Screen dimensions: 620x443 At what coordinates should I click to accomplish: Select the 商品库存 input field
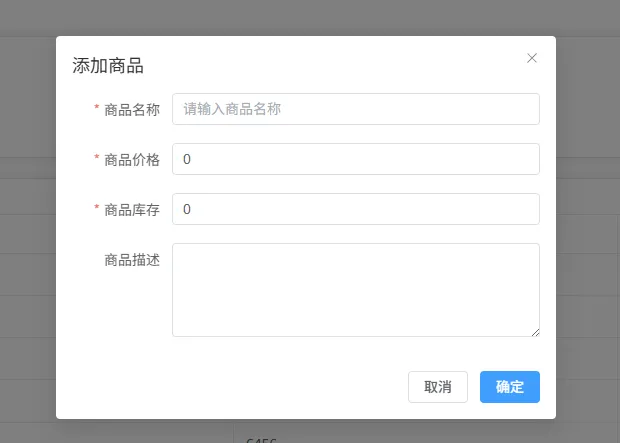(x=355, y=209)
